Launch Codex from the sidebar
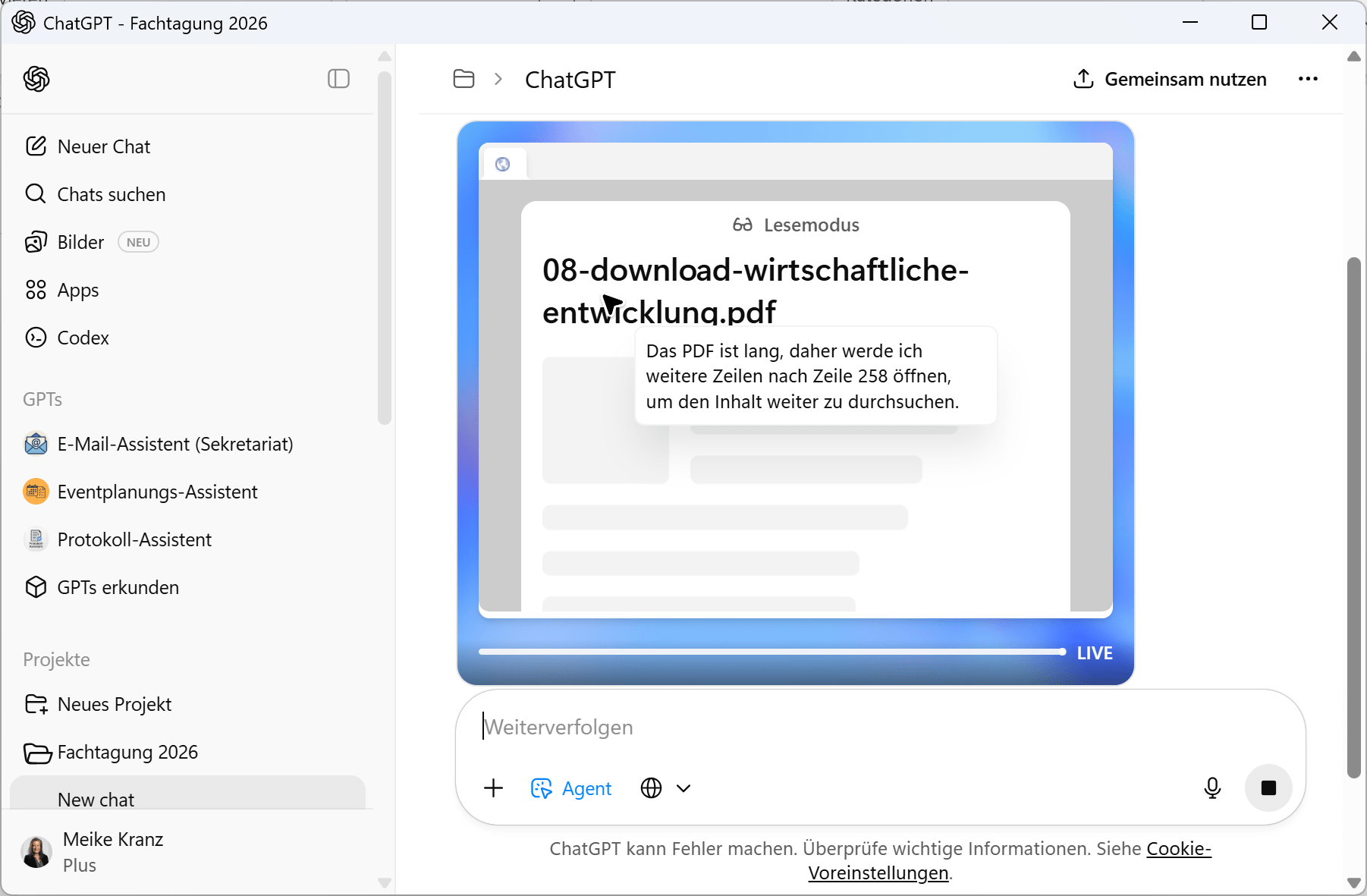The height and width of the screenshot is (896, 1367). [x=83, y=338]
